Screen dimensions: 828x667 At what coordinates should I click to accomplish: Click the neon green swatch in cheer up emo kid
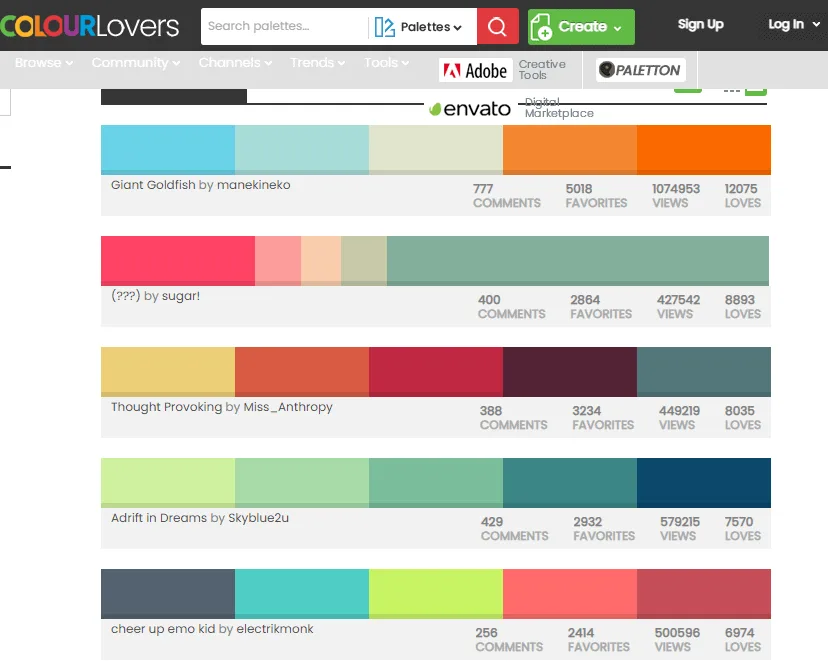[436, 594]
